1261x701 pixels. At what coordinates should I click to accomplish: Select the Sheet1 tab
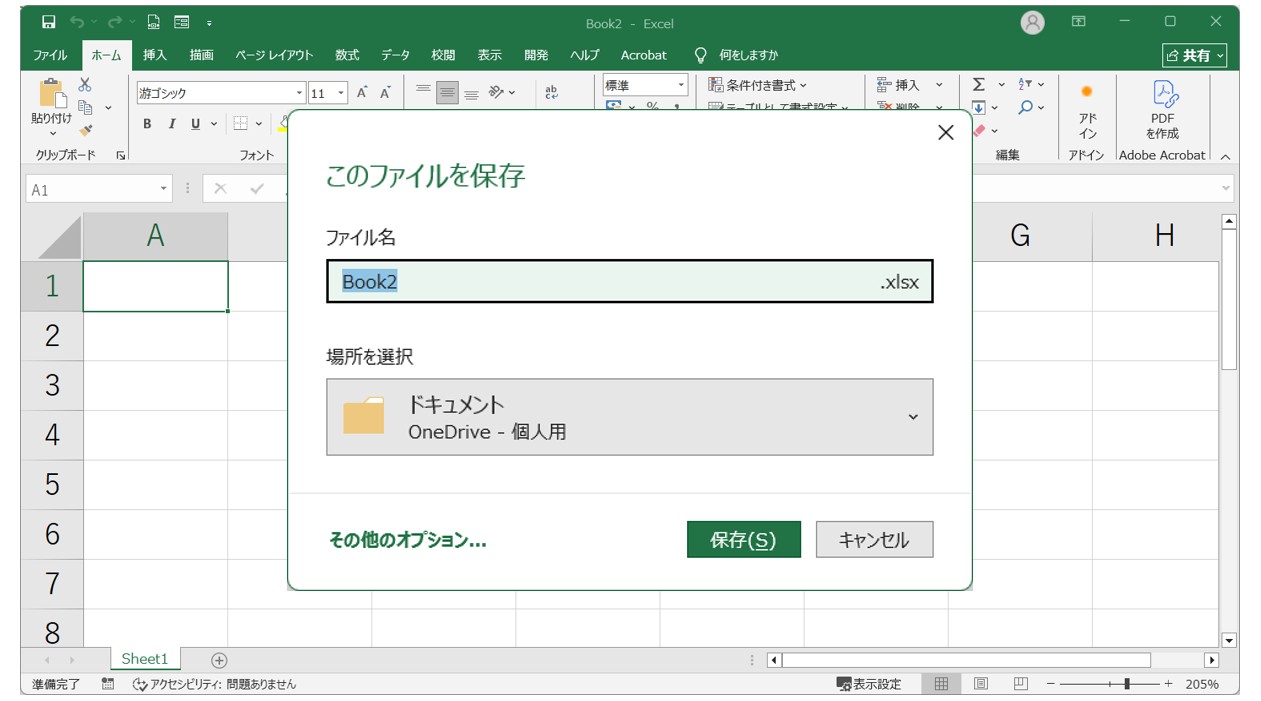click(145, 659)
